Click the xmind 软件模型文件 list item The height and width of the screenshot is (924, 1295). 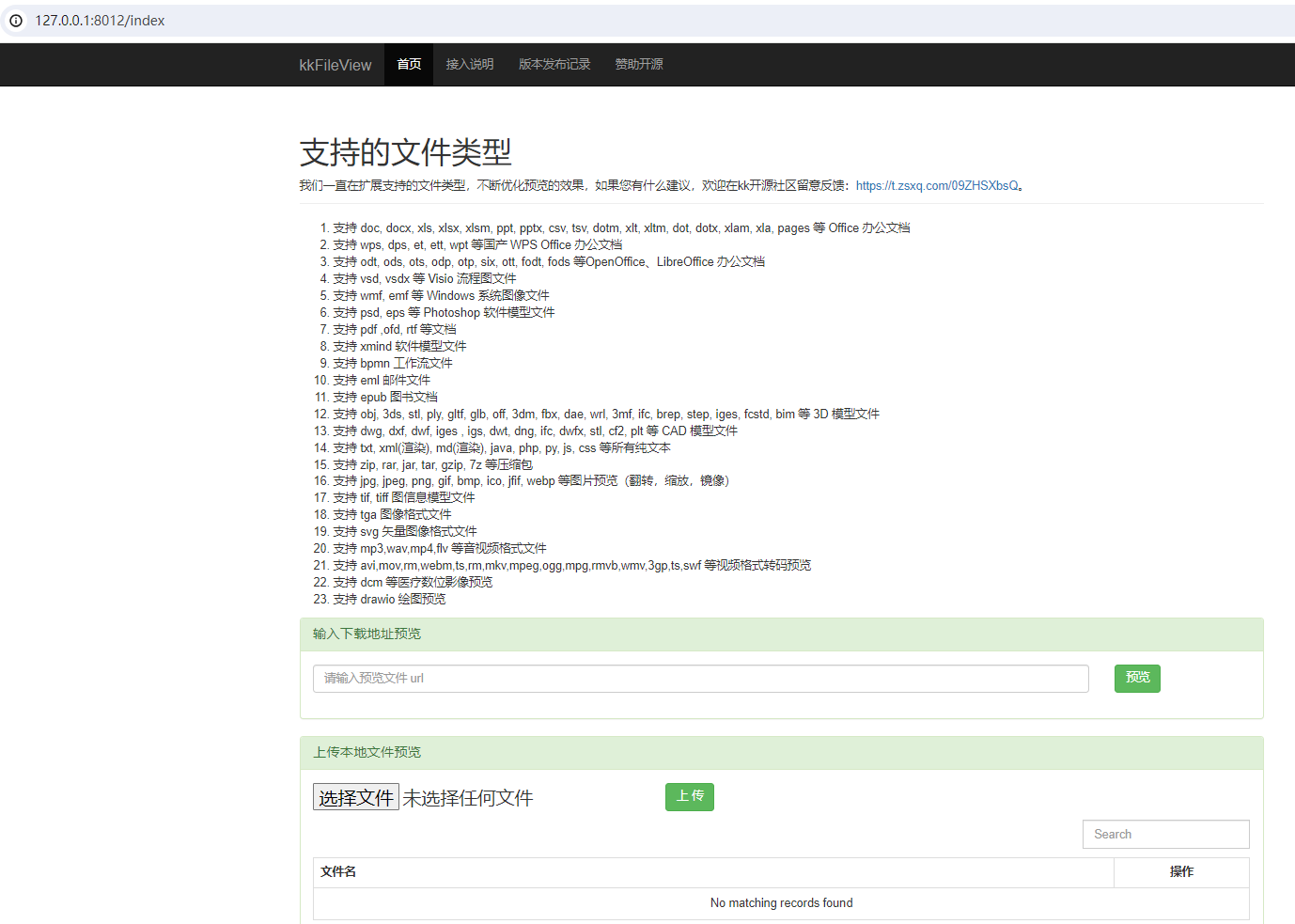tap(399, 347)
